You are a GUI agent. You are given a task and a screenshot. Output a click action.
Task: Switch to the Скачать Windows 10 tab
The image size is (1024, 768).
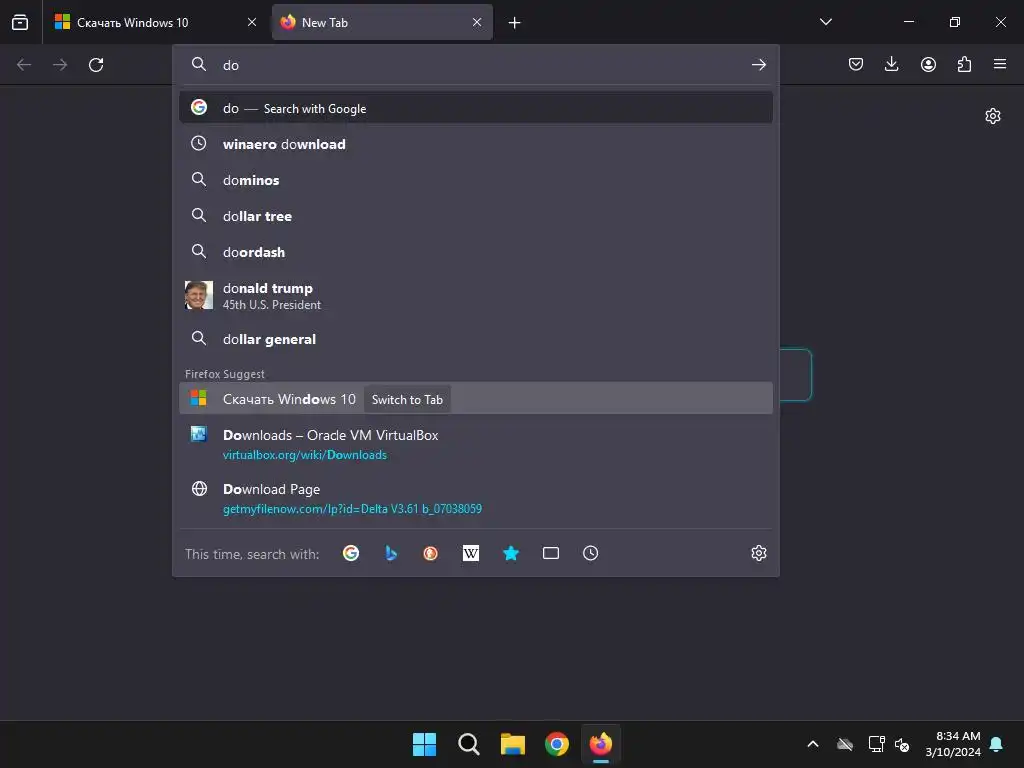[155, 22]
